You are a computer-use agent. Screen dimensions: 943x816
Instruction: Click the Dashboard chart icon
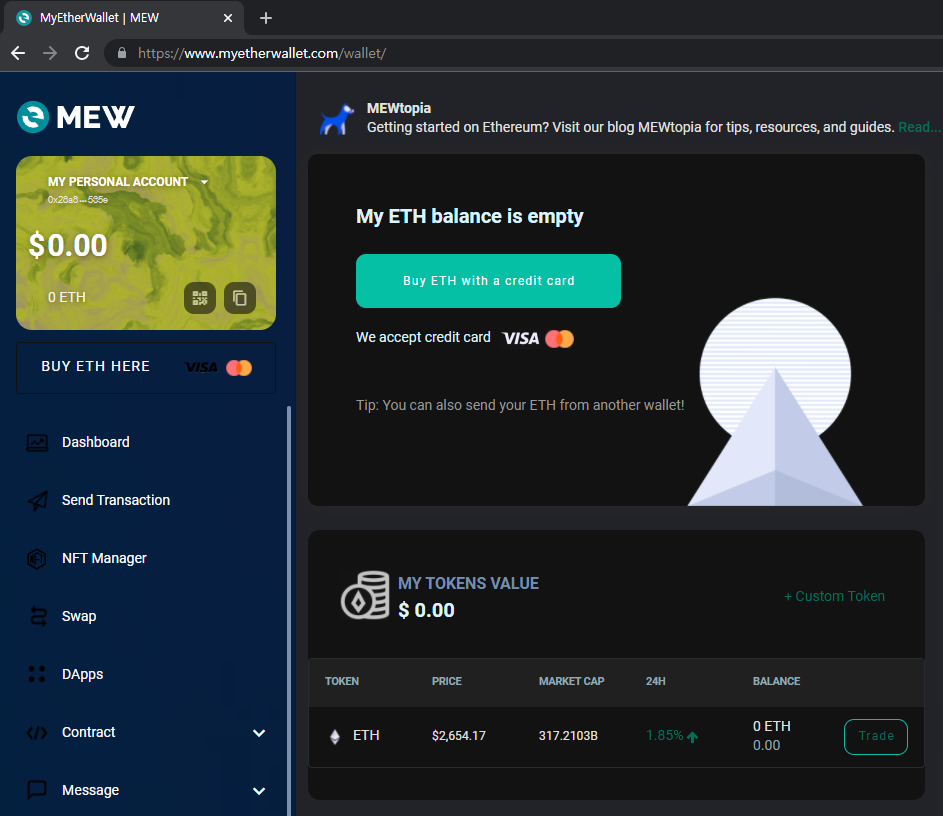pyautogui.click(x=37, y=443)
